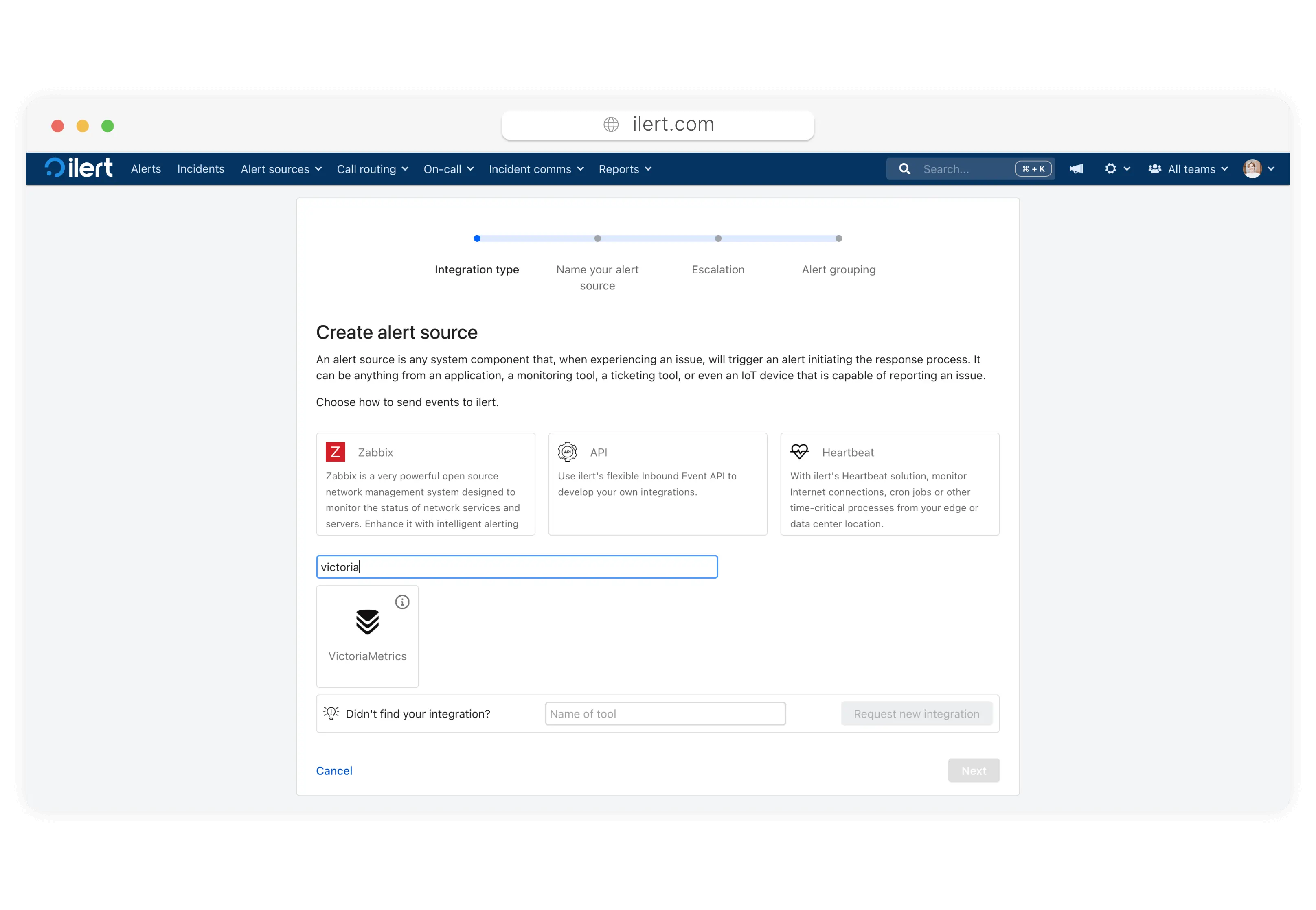This screenshot has width=1316, height=910.
Task: Select the Escalation step
Action: tap(718, 270)
